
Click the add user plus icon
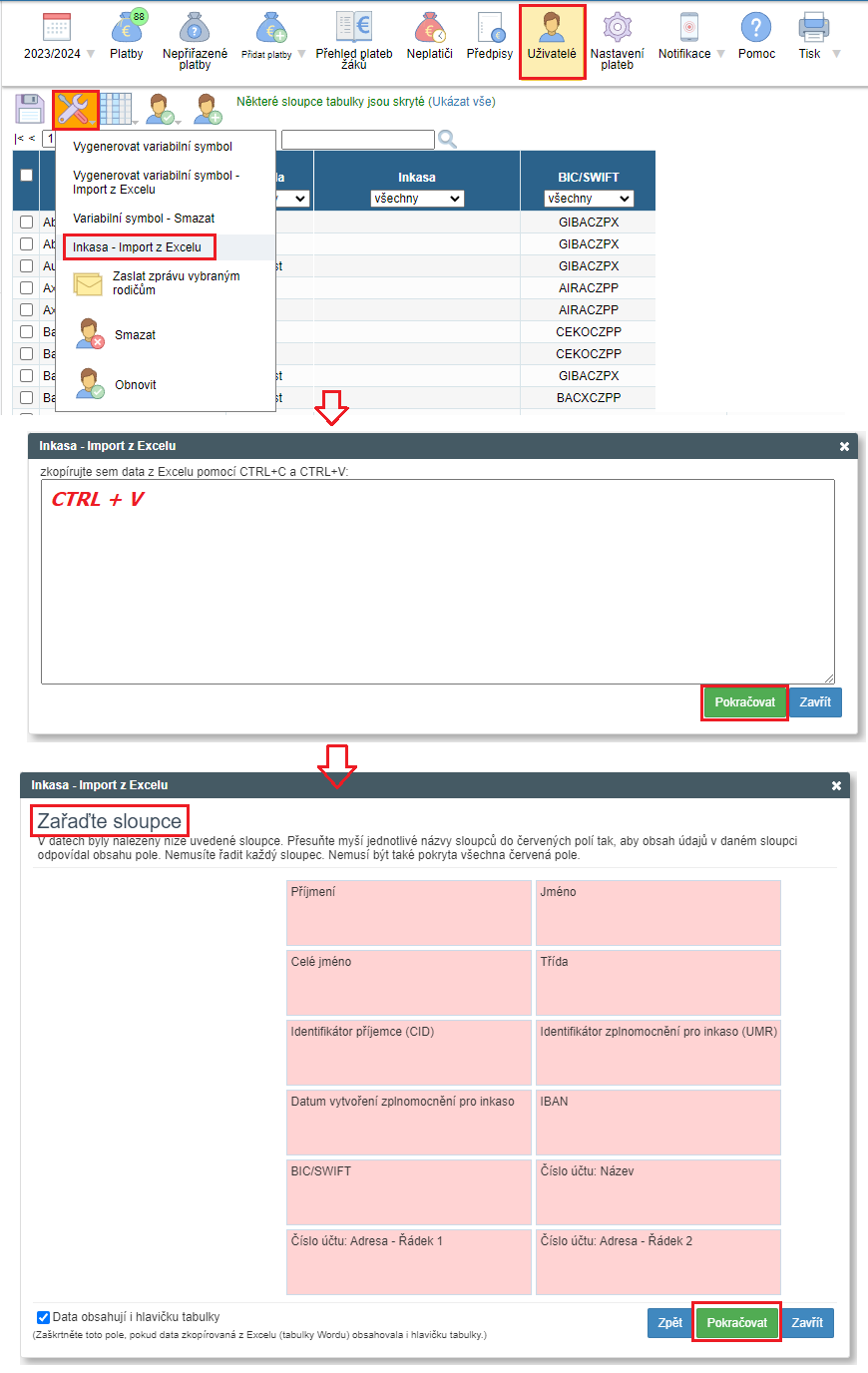point(208,109)
